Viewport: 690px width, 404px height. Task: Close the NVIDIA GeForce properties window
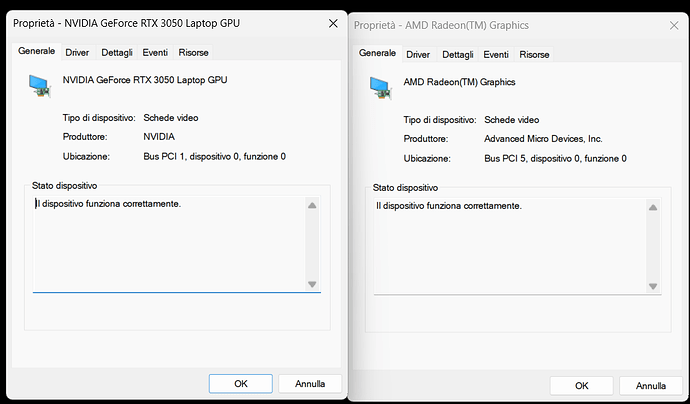[331, 22]
